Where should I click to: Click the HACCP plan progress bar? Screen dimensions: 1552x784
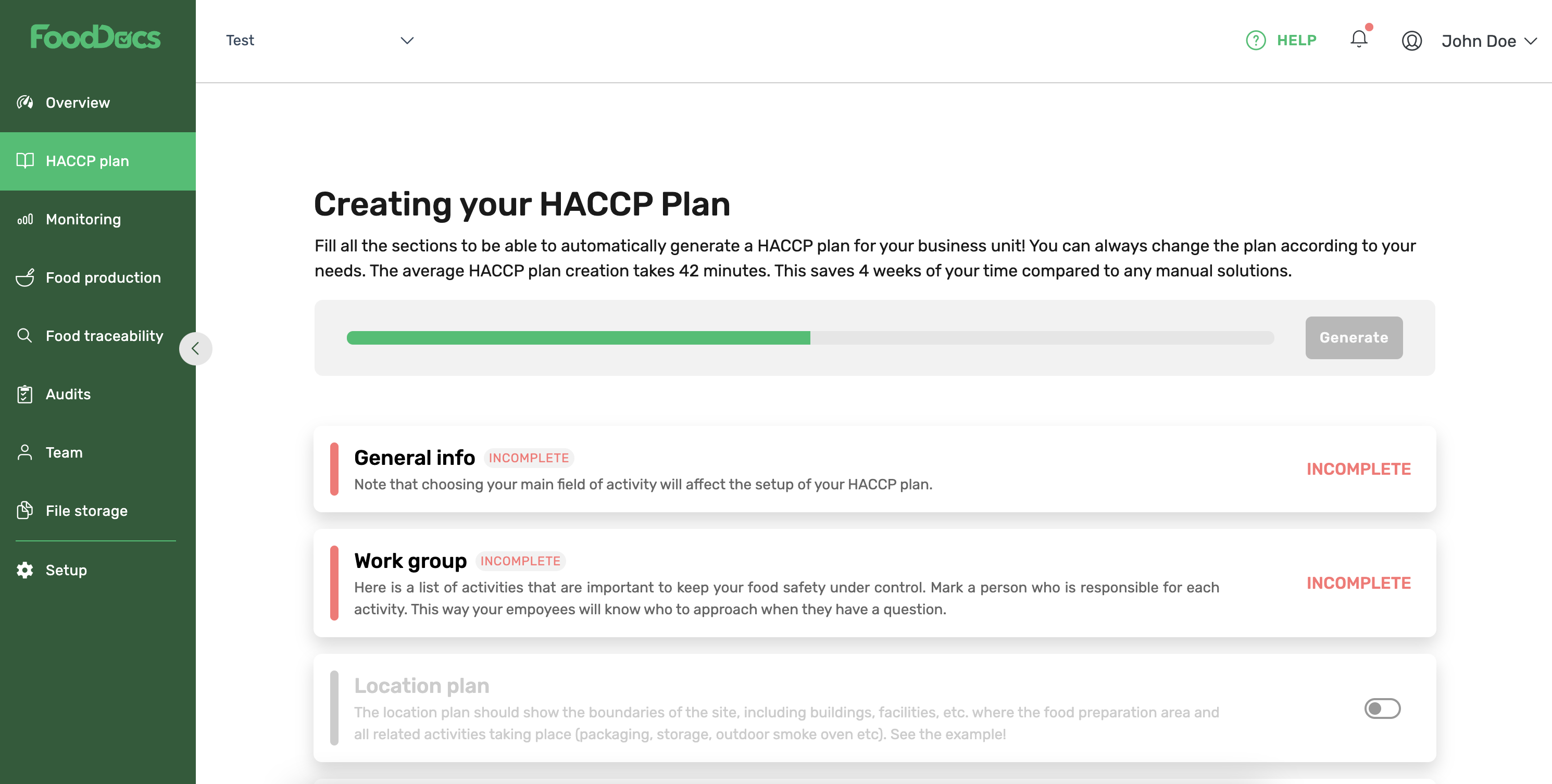click(x=810, y=338)
